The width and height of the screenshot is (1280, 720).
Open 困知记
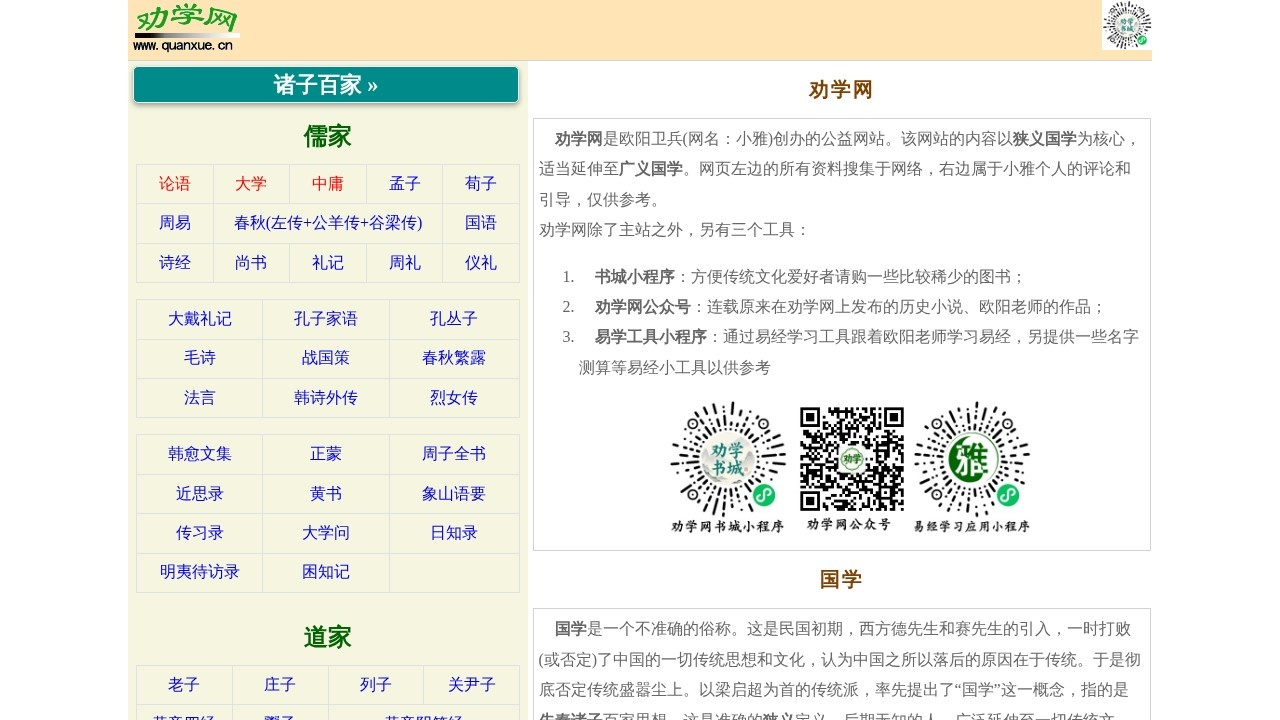(x=326, y=572)
